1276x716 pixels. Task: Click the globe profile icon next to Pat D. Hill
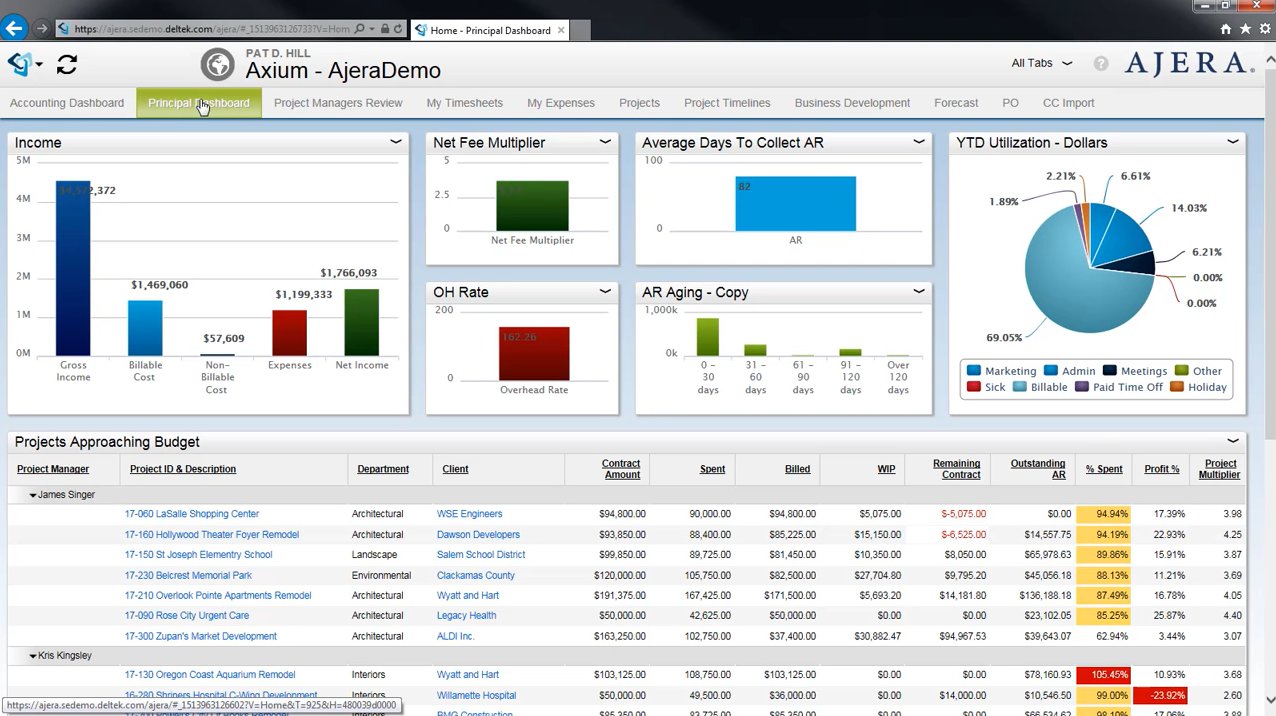217,64
